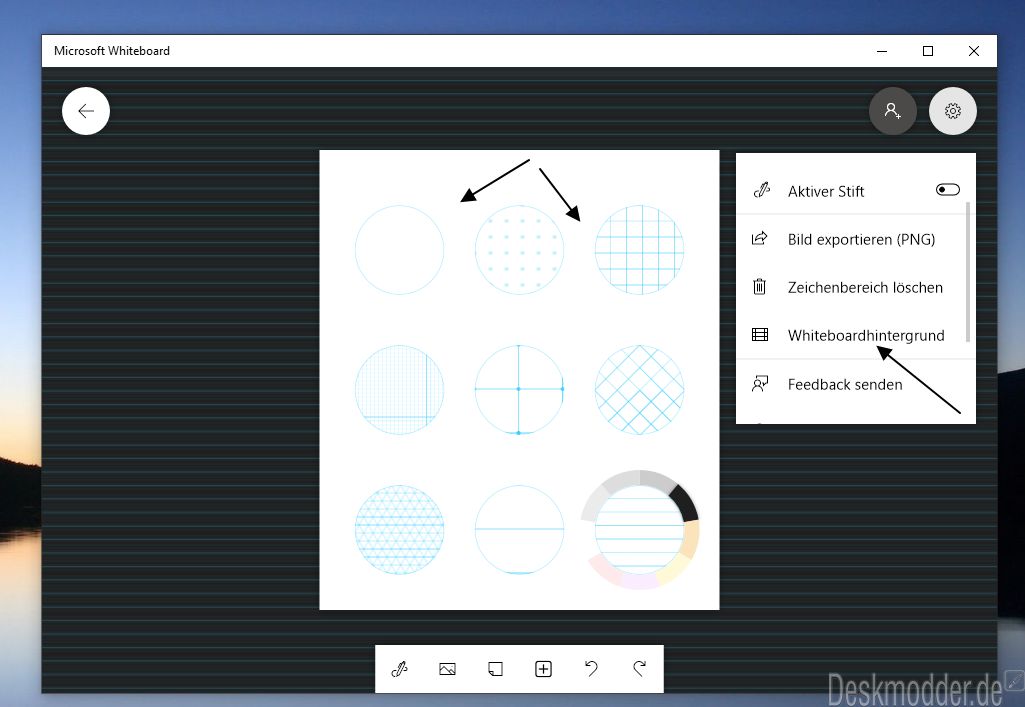Minimize the Microsoft Whiteboard window
The width and height of the screenshot is (1025, 707).
tap(882, 51)
